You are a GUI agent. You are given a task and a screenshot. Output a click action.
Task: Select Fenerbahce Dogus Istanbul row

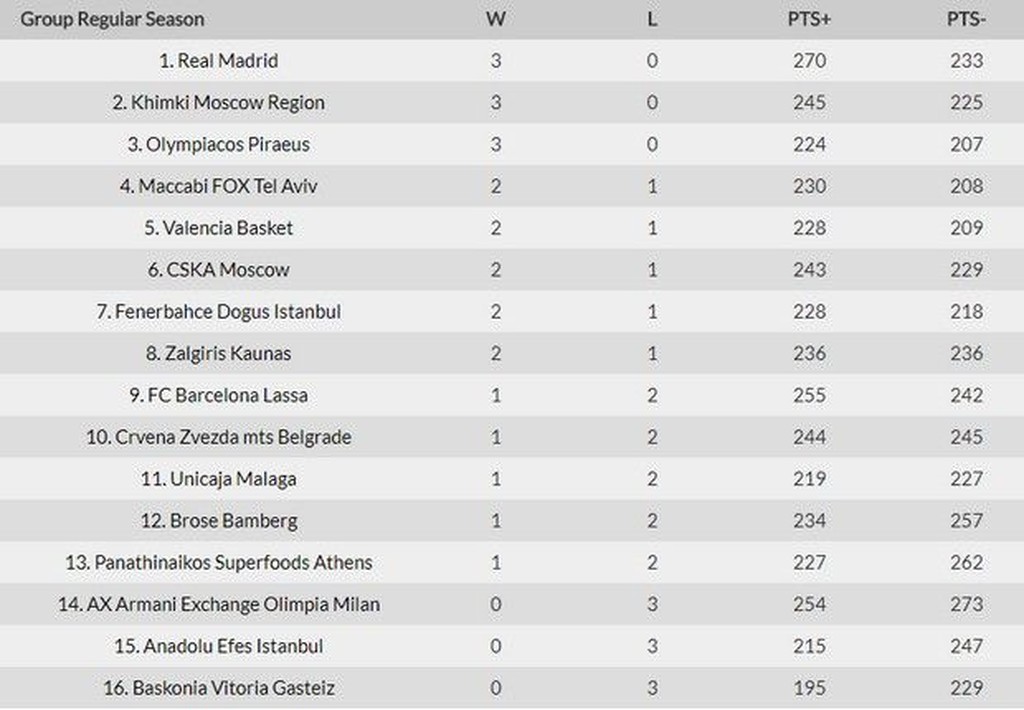[x=218, y=312]
